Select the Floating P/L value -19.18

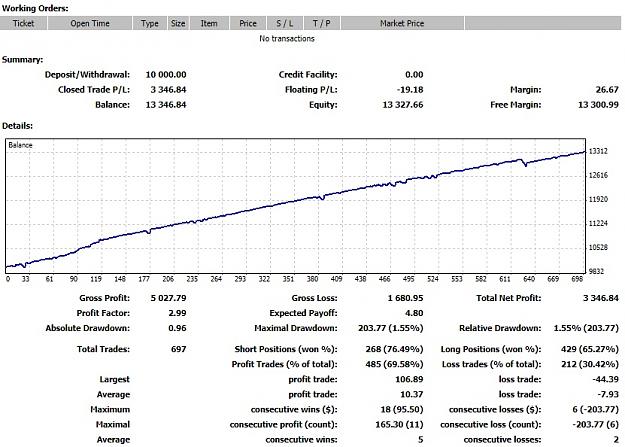[x=410, y=90]
